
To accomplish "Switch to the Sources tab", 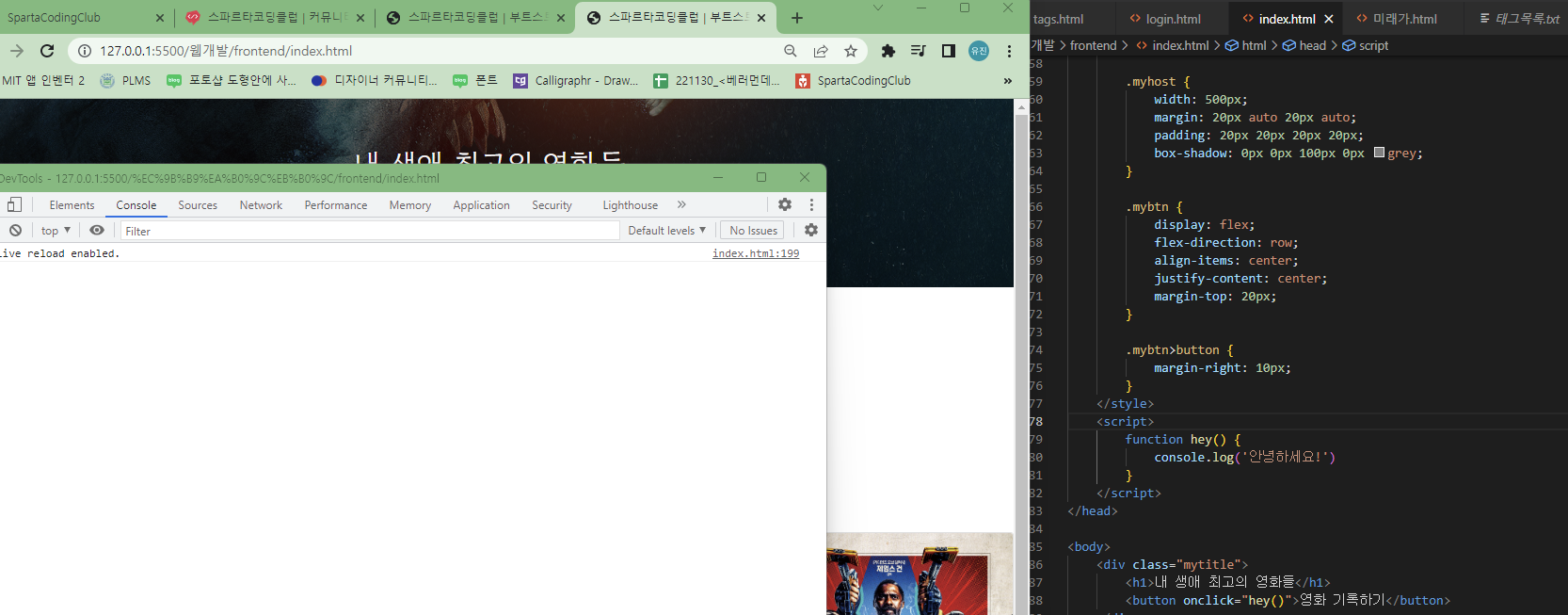I will (x=198, y=205).
